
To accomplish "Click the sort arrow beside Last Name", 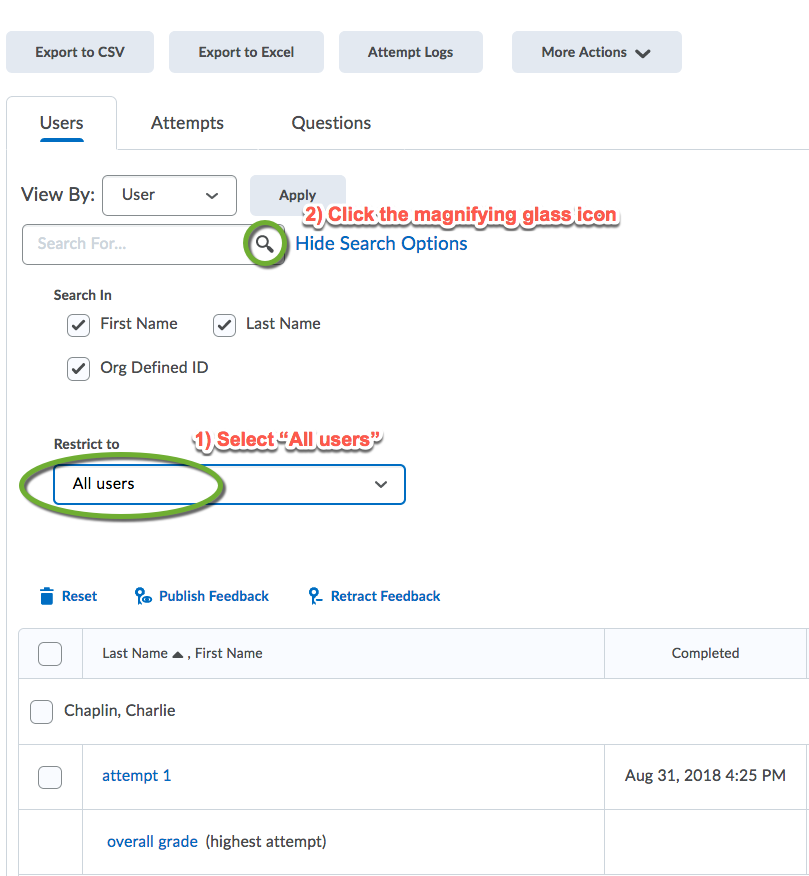I will [178, 654].
